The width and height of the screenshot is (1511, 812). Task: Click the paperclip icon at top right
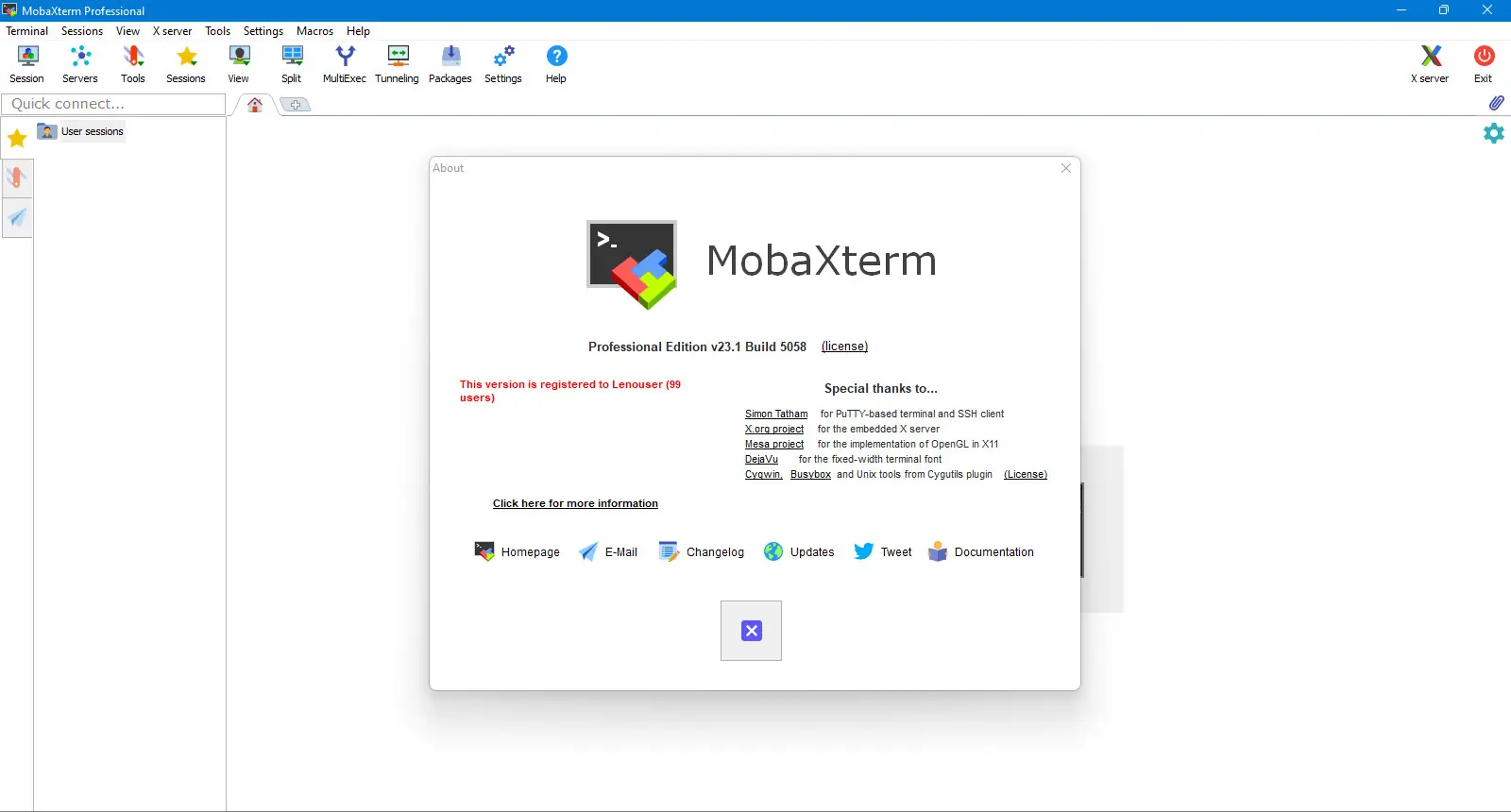pos(1496,103)
